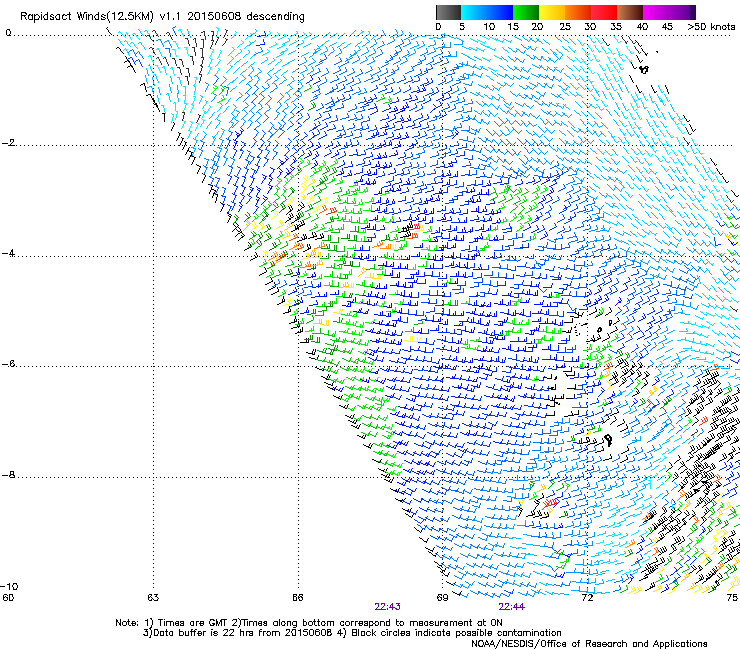Viewport: 740px width, 650px height.
Task: Click the '>50 knots' legend label
Action: (711, 27)
